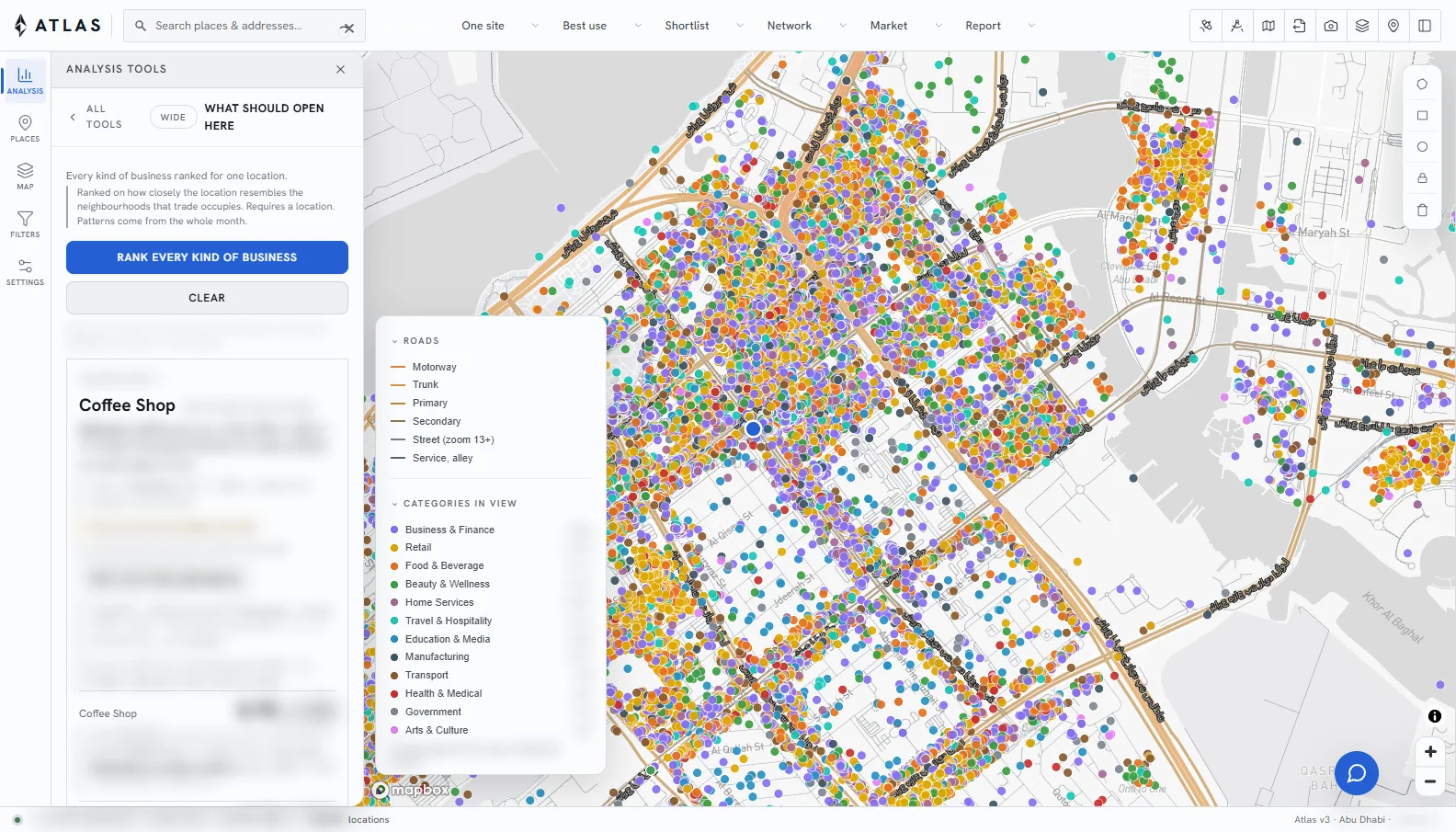Take a snapshot with the camera icon
This screenshot has width=1456, height=832.
click(1331, 26)
